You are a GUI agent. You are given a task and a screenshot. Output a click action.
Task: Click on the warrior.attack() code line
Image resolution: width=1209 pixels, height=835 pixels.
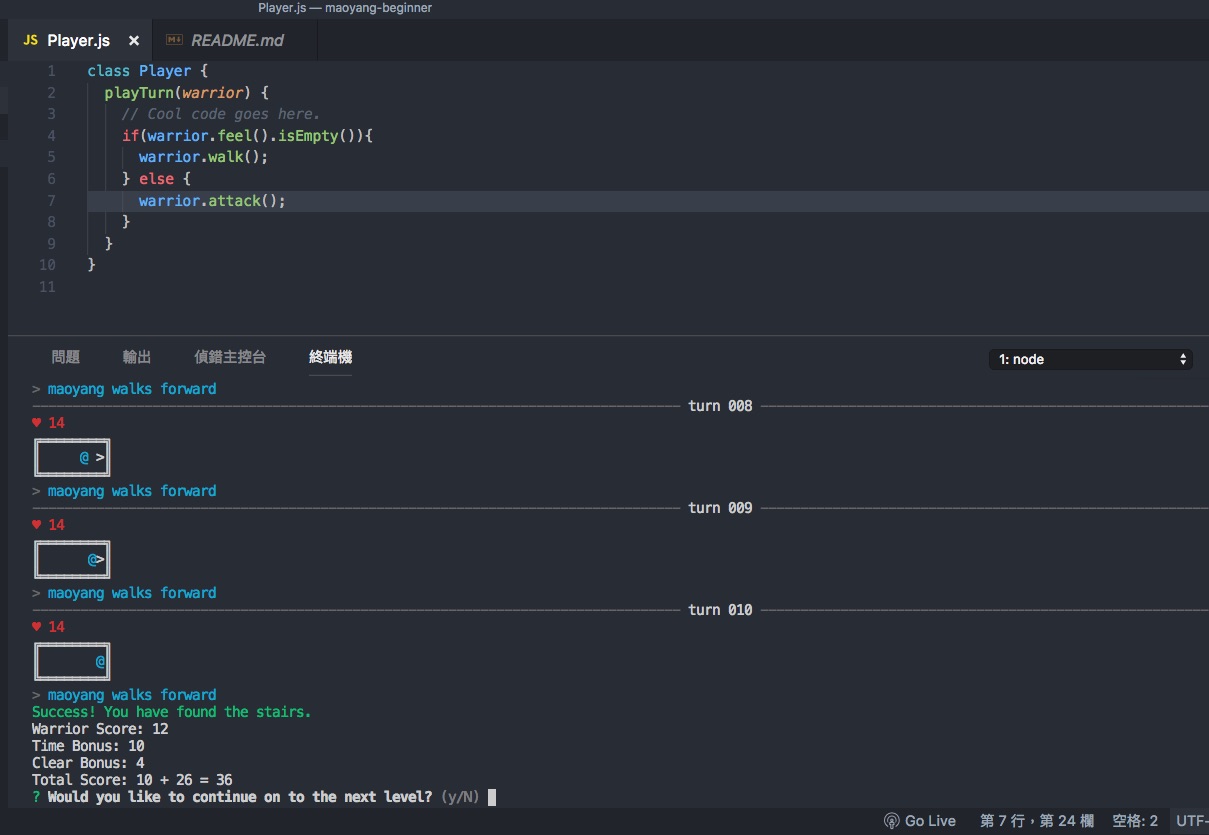click(x=212, y=201)
